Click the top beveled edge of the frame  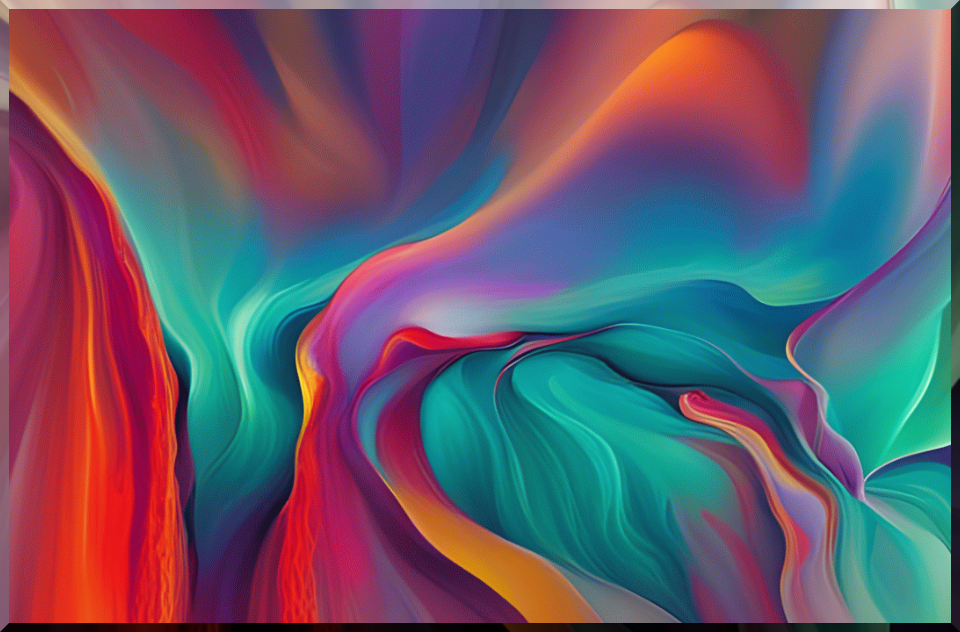(480, 4)
